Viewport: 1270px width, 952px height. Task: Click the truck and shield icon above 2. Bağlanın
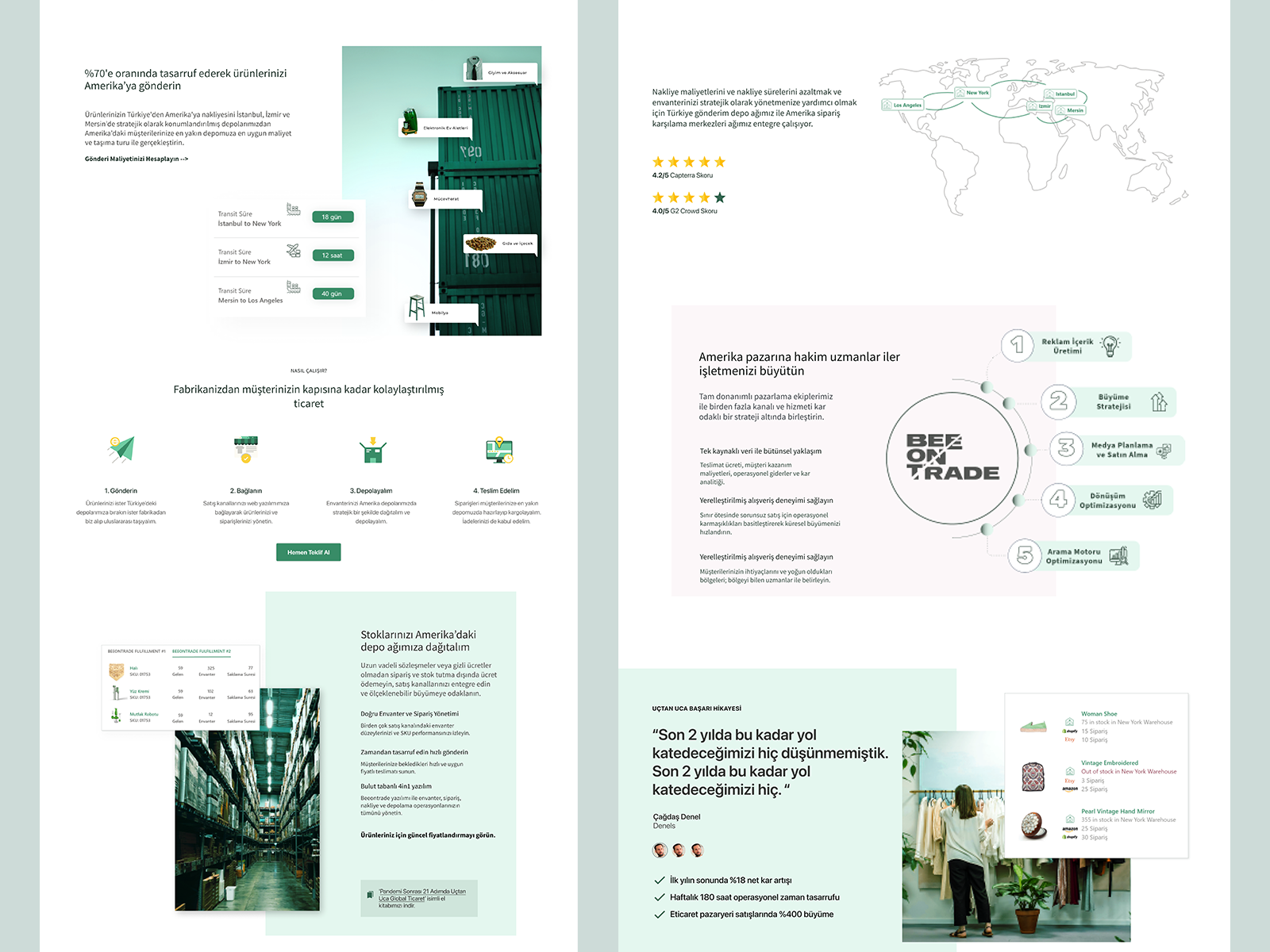[246, 449]
